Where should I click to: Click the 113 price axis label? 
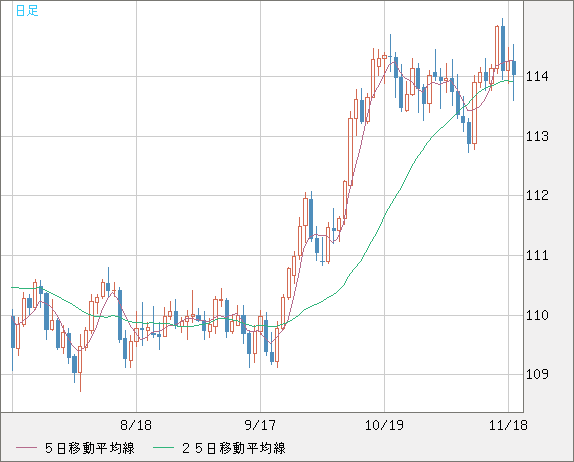pos(537,136)
